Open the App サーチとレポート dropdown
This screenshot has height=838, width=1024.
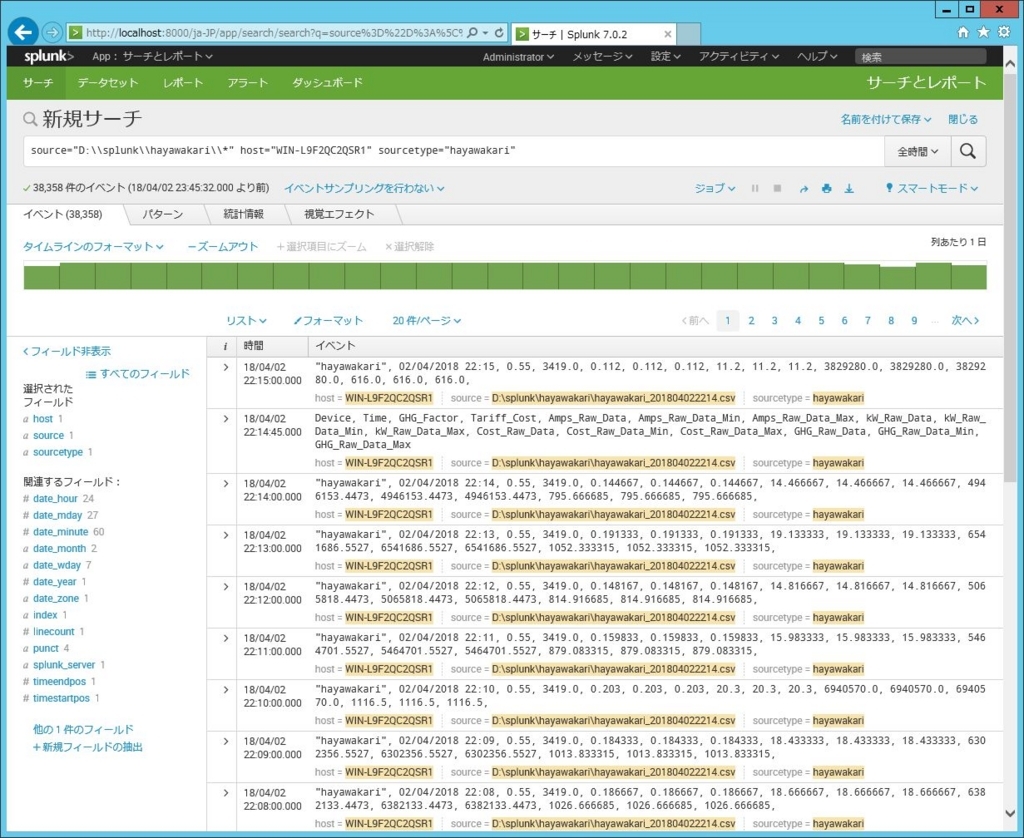point(153,56)
